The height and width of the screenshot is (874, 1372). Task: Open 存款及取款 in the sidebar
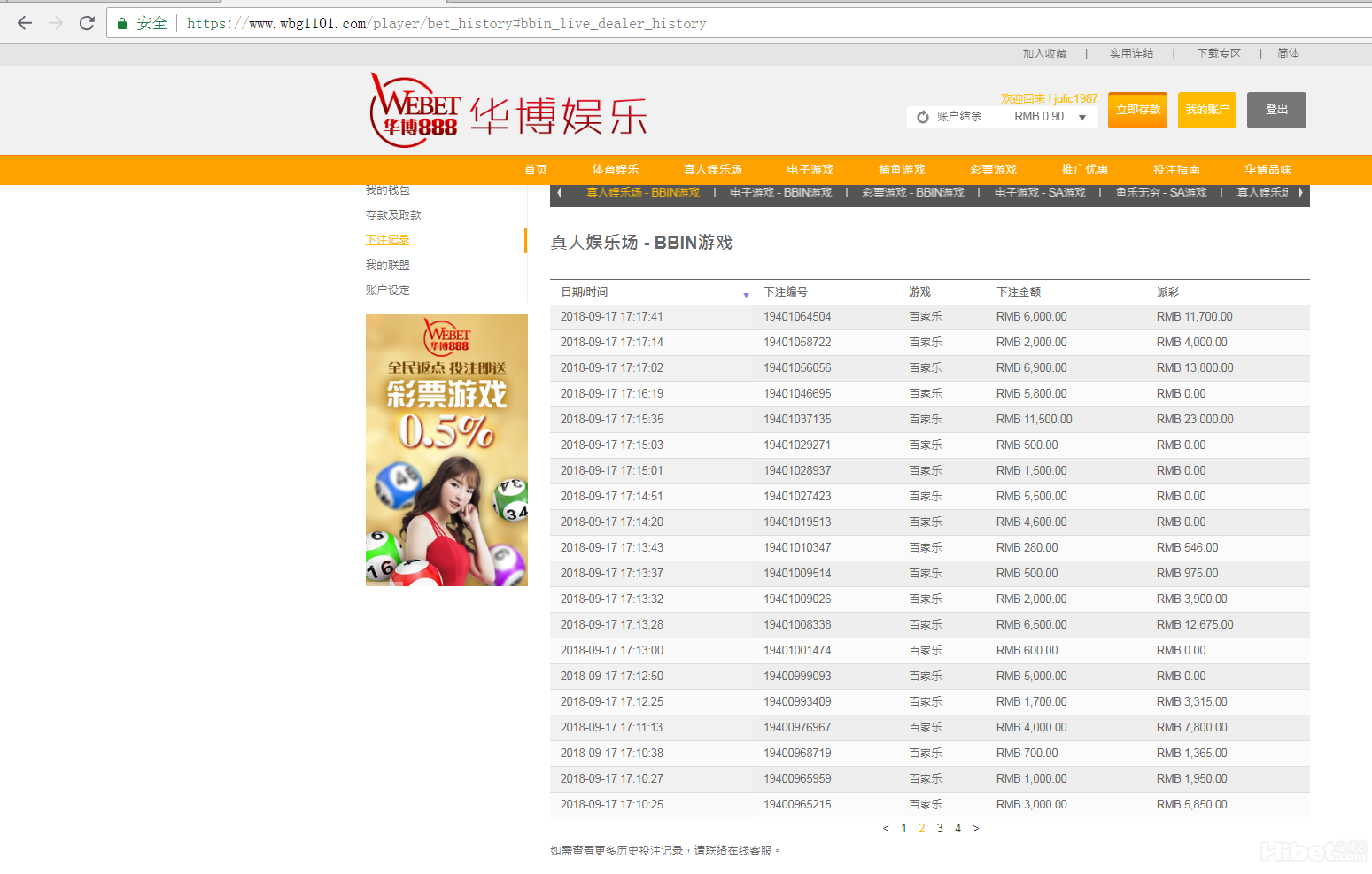393,215
